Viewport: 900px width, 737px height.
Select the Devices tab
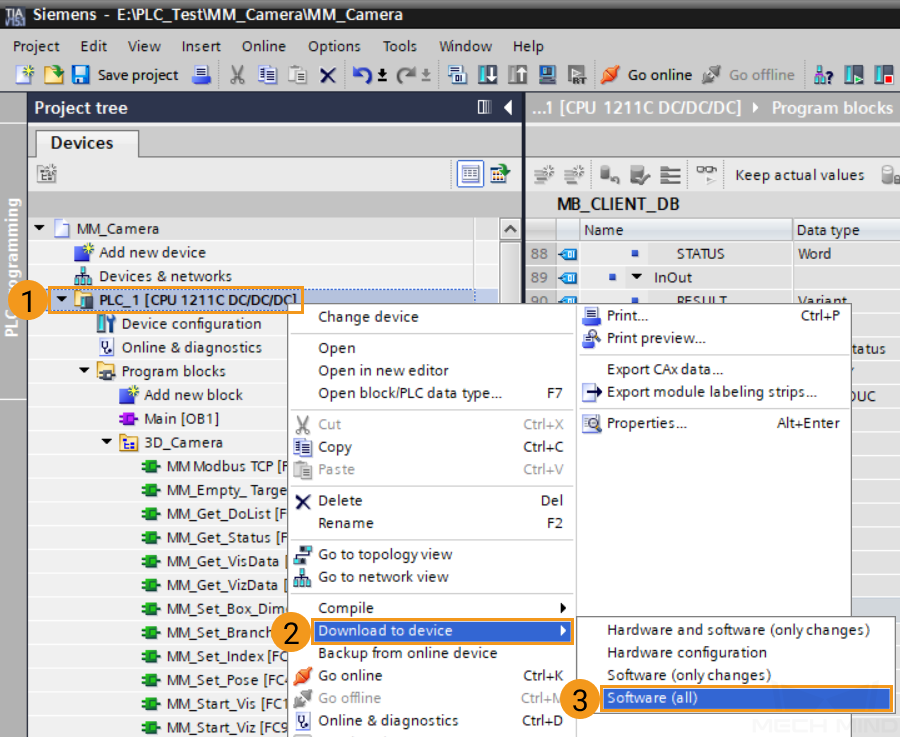click(82, 143)
